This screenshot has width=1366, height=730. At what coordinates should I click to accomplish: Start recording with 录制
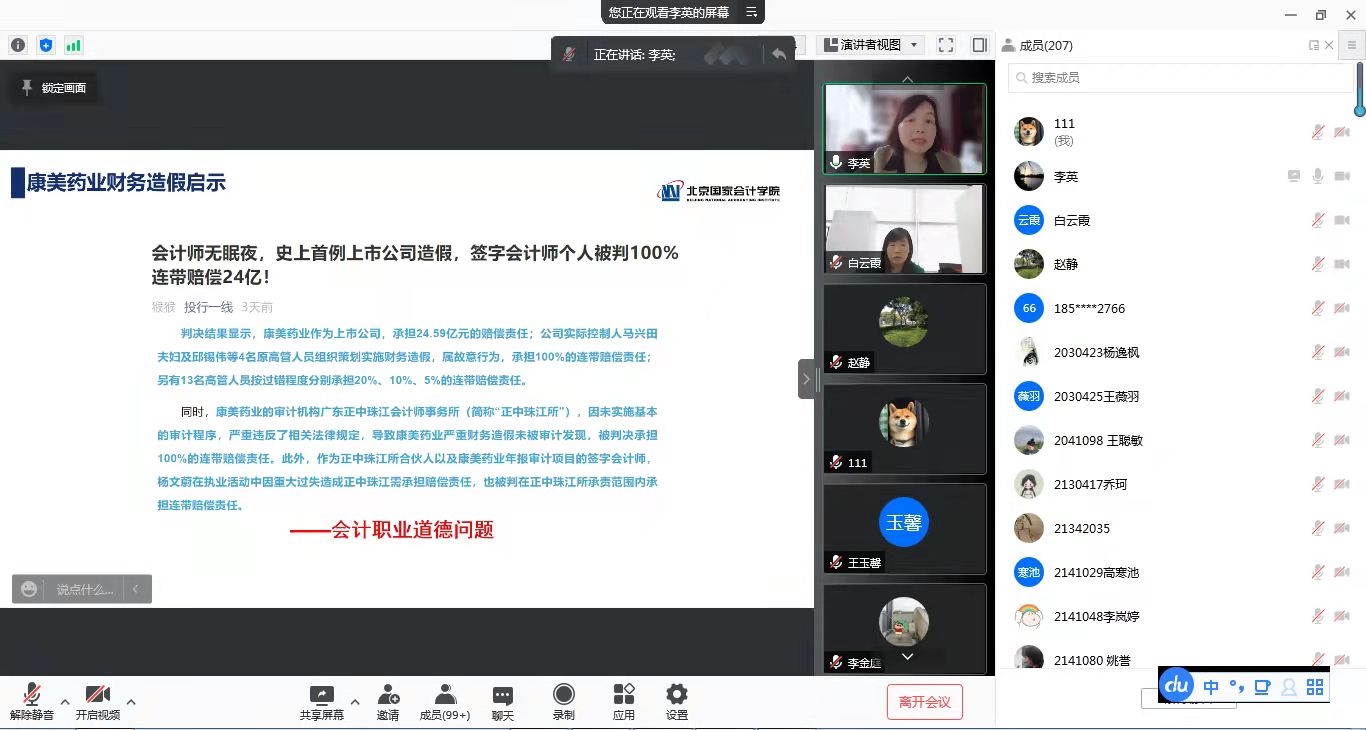564,701
